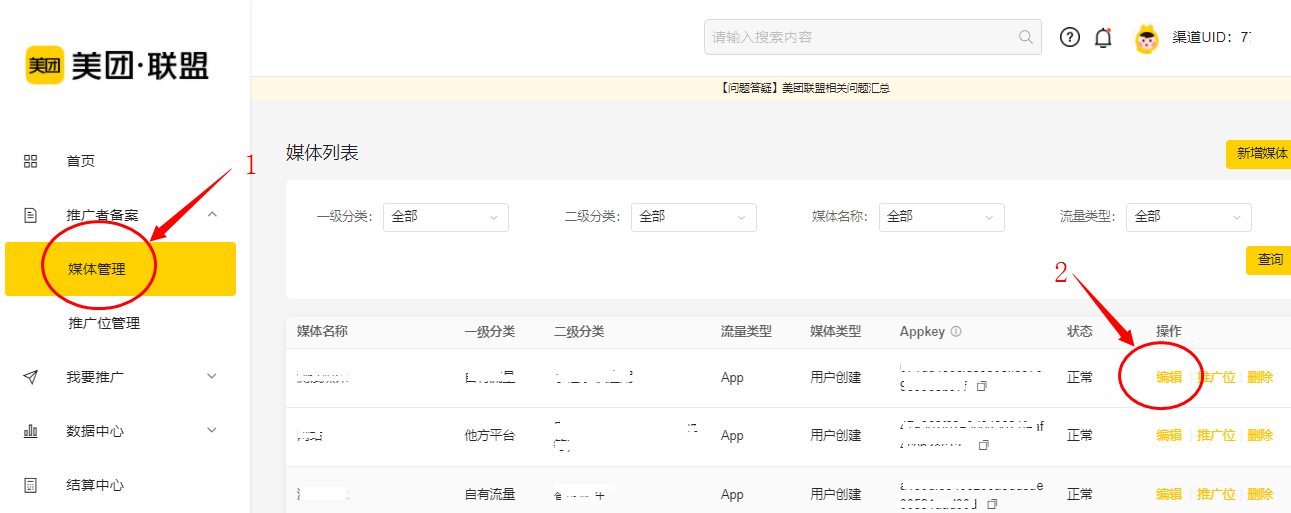Click 推广位 in the first table row
This screenshot has width=1291, height=513.
coord(1216,378)
